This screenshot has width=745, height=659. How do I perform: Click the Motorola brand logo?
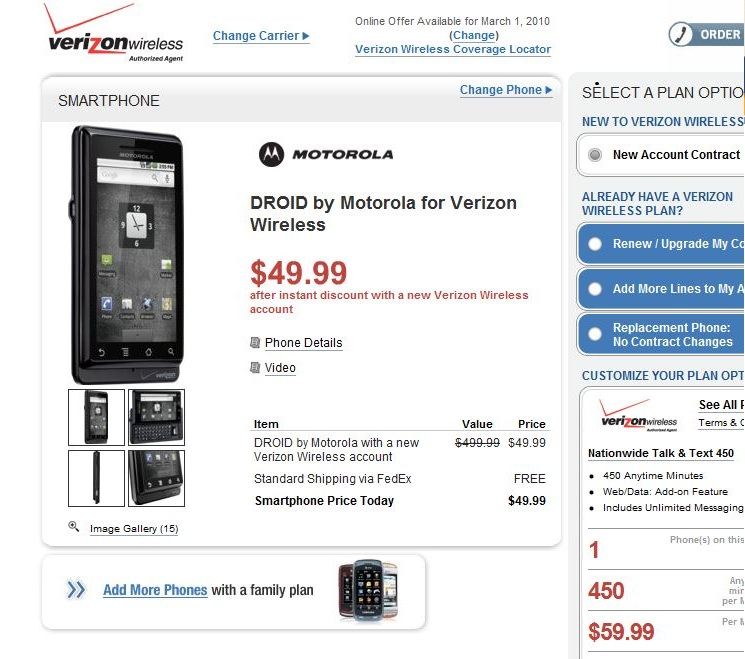(x=326, y=154)
